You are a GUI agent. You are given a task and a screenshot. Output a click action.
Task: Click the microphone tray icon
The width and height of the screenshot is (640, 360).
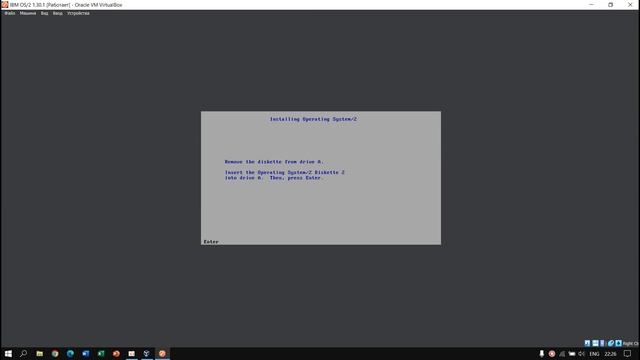tap(542, 353)
